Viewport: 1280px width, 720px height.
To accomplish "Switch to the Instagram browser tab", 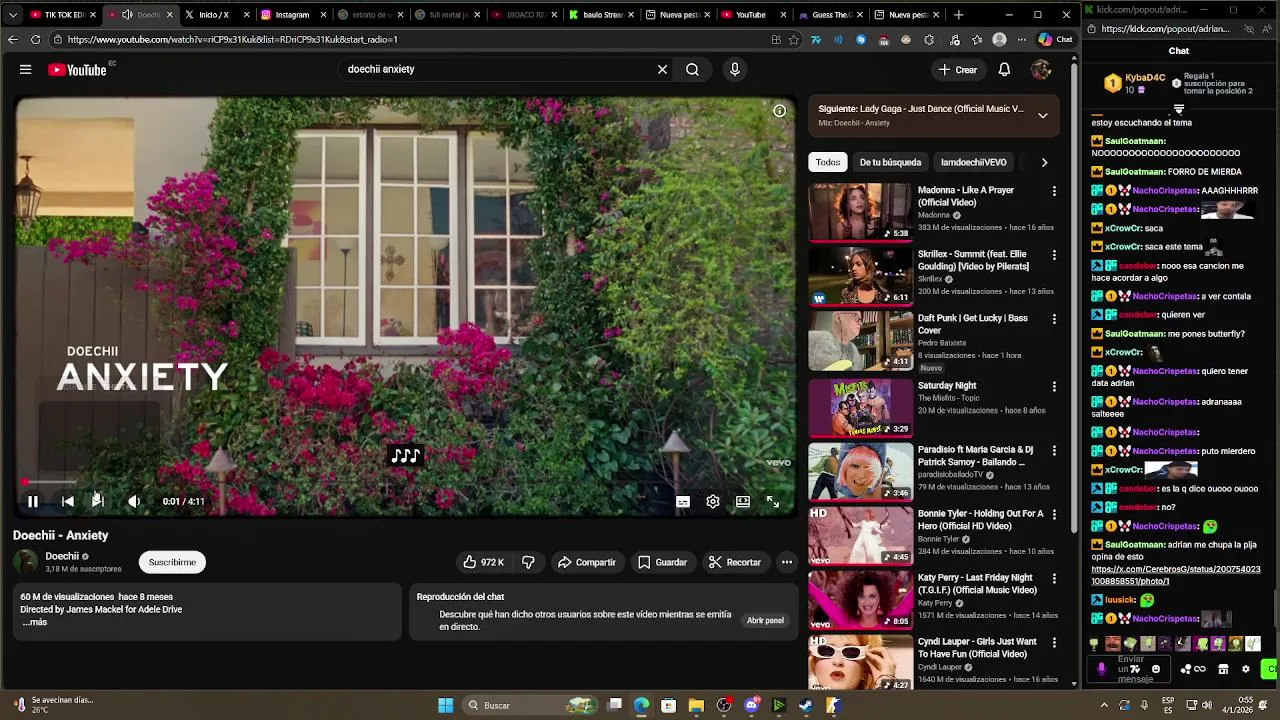I will [291, 15].
